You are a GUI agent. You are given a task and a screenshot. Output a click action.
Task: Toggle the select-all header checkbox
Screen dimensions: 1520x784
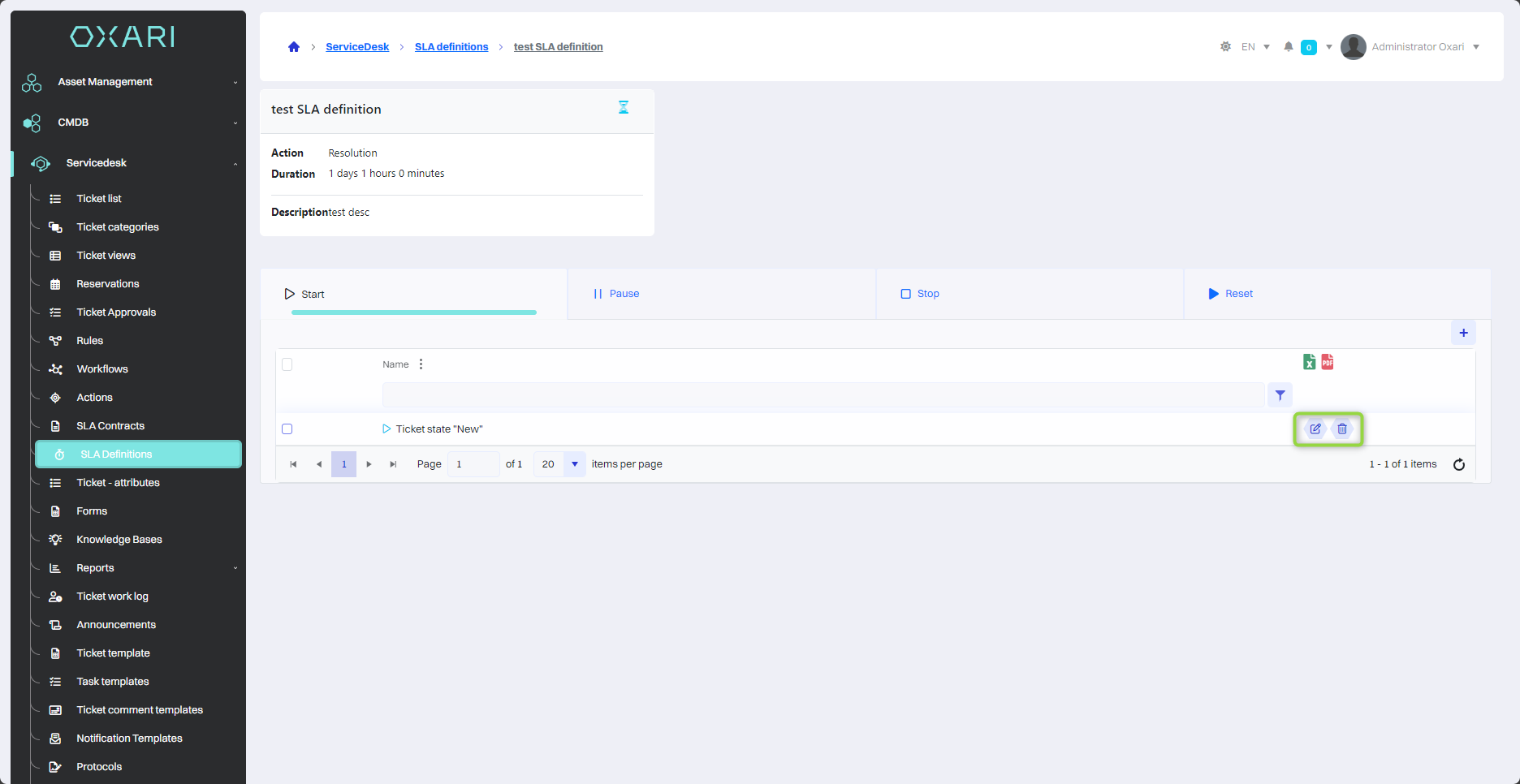[x=287, y=364]
